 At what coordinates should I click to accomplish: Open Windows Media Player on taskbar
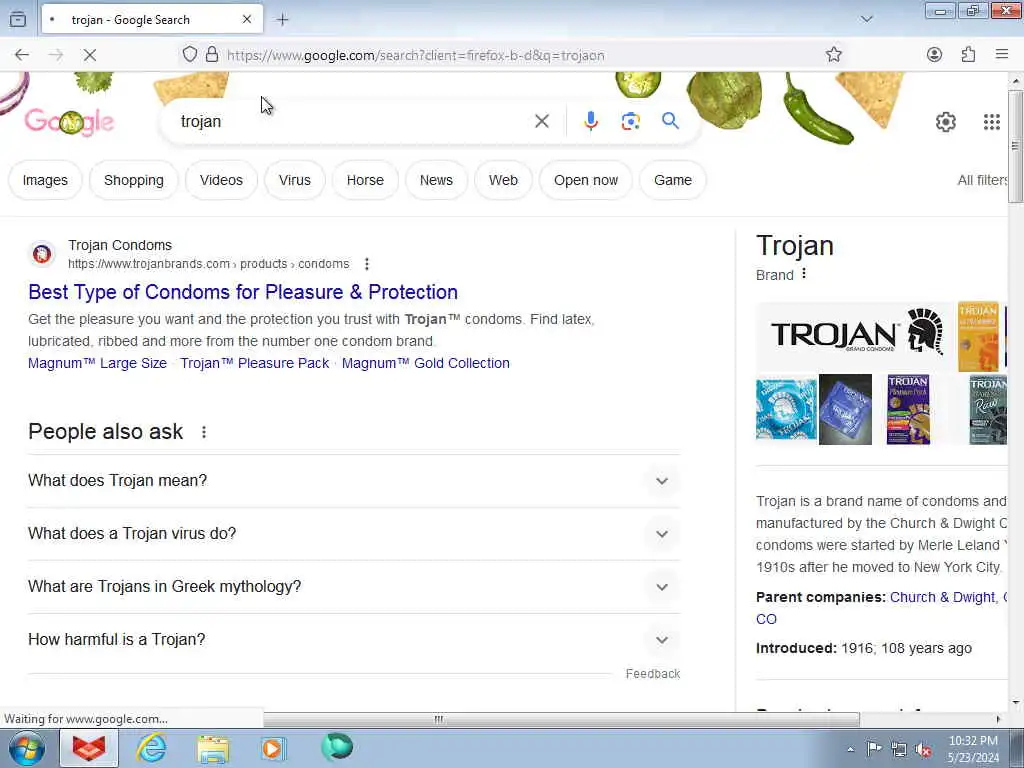273,748
